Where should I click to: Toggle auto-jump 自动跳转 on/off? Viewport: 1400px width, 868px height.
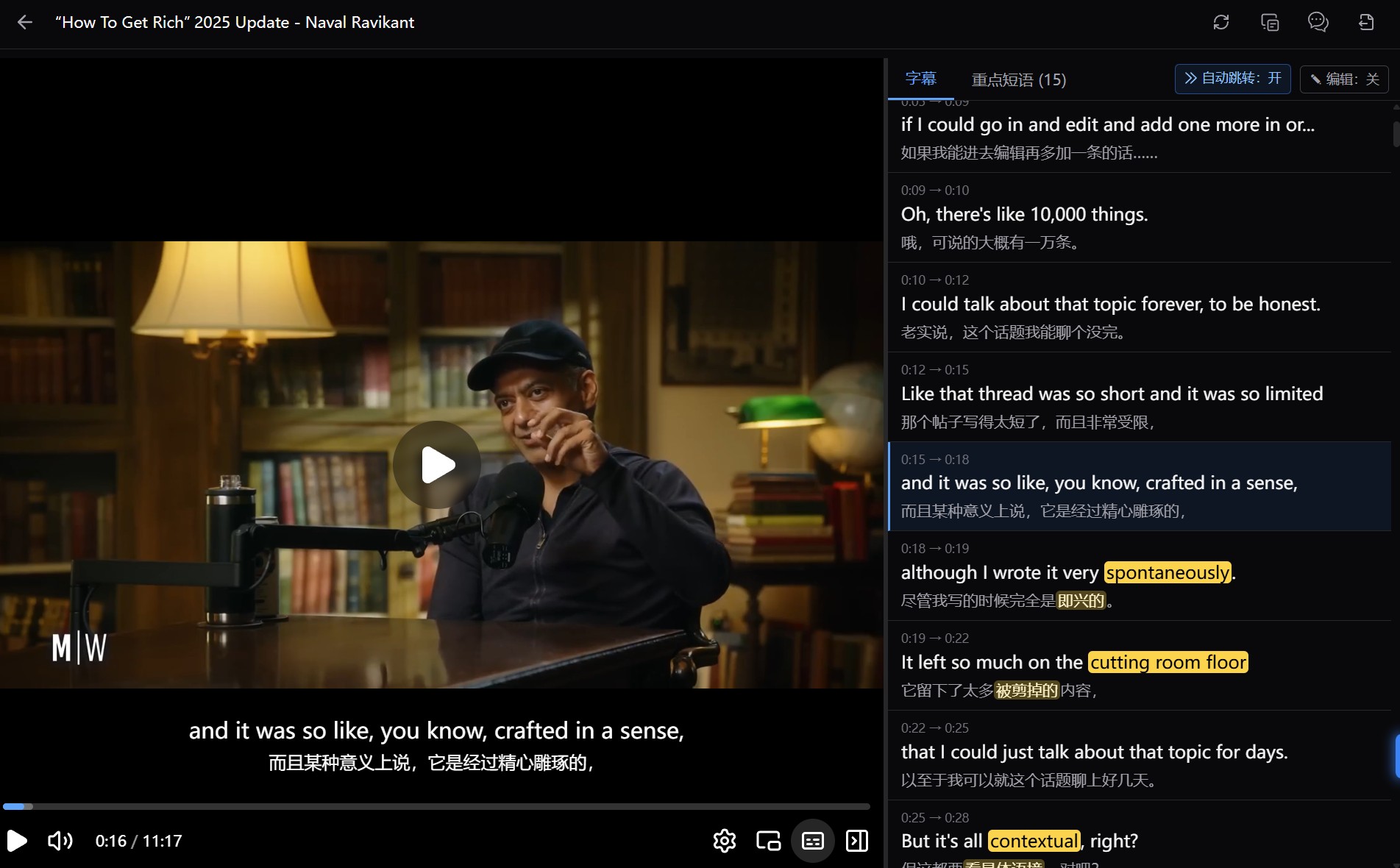(x=1233, y=79)
